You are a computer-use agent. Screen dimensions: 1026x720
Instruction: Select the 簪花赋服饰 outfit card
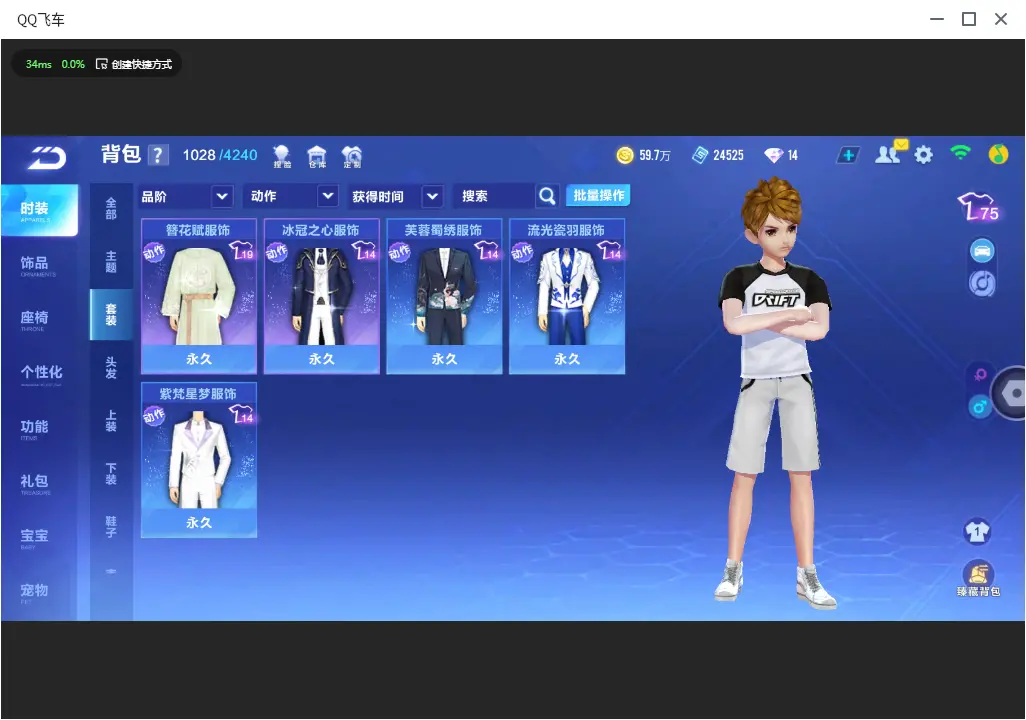[x=199, y=296]
